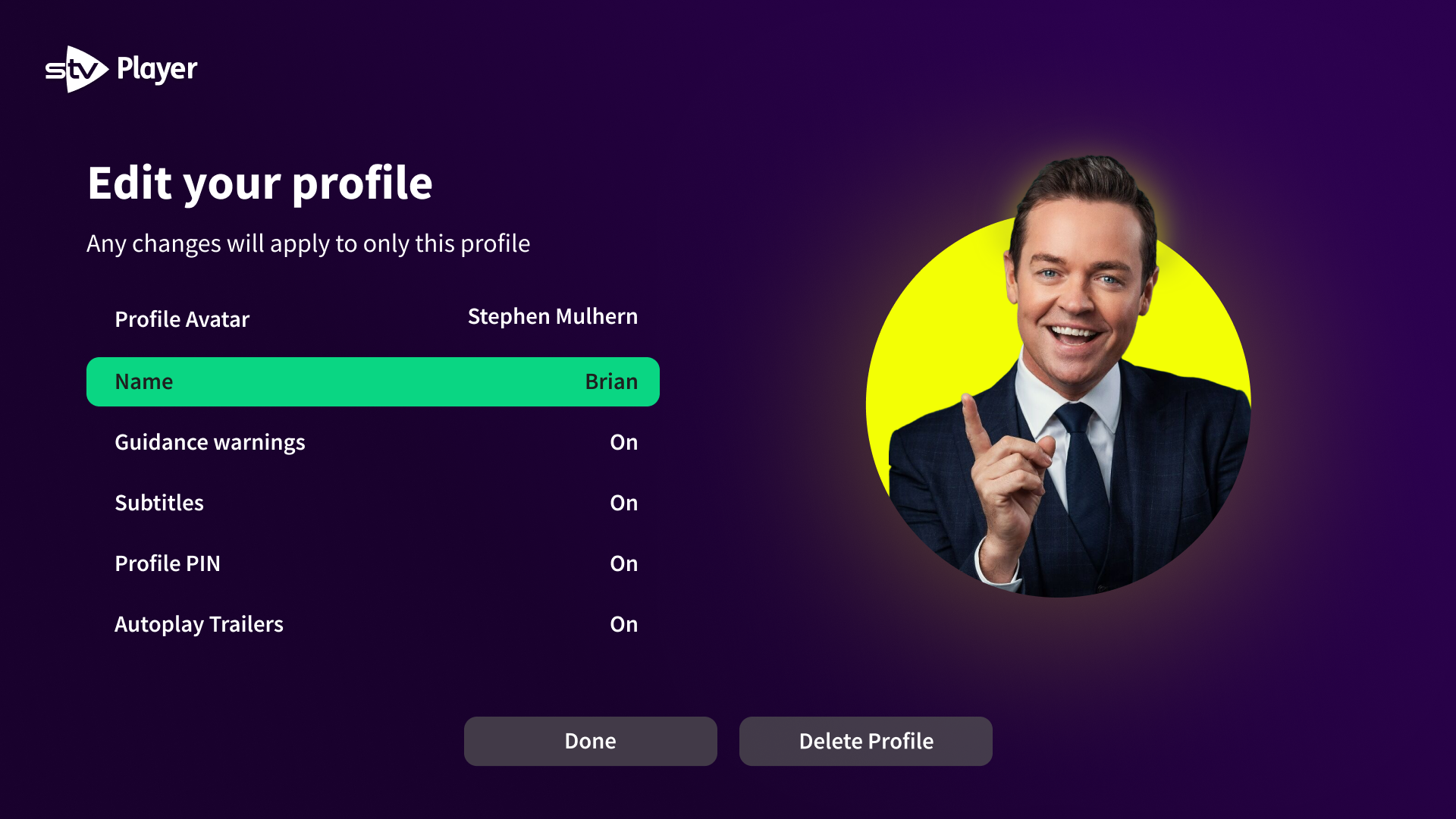Viewport: 1456px width, 819px height.
Task: Select the Autoplay Trailers label
Action: (199, 624)
